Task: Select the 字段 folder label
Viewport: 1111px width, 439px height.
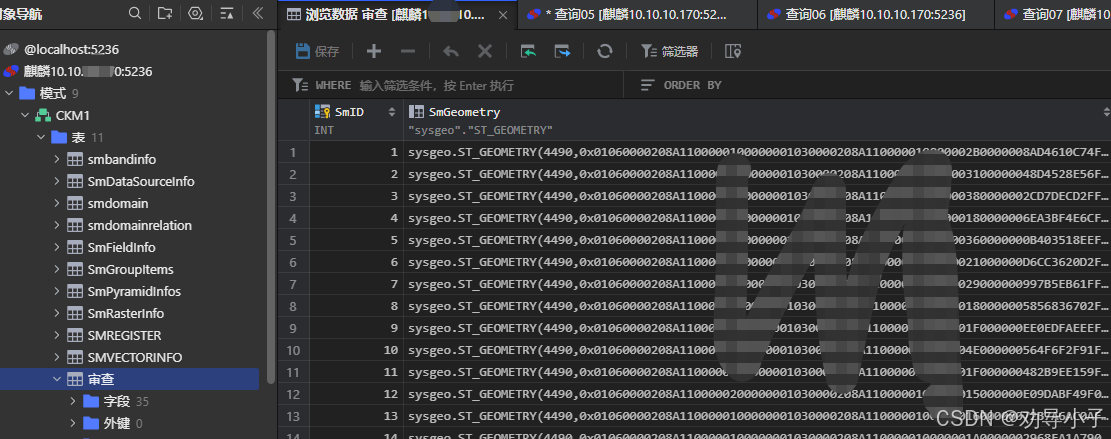Action: (x=116, y=401)
